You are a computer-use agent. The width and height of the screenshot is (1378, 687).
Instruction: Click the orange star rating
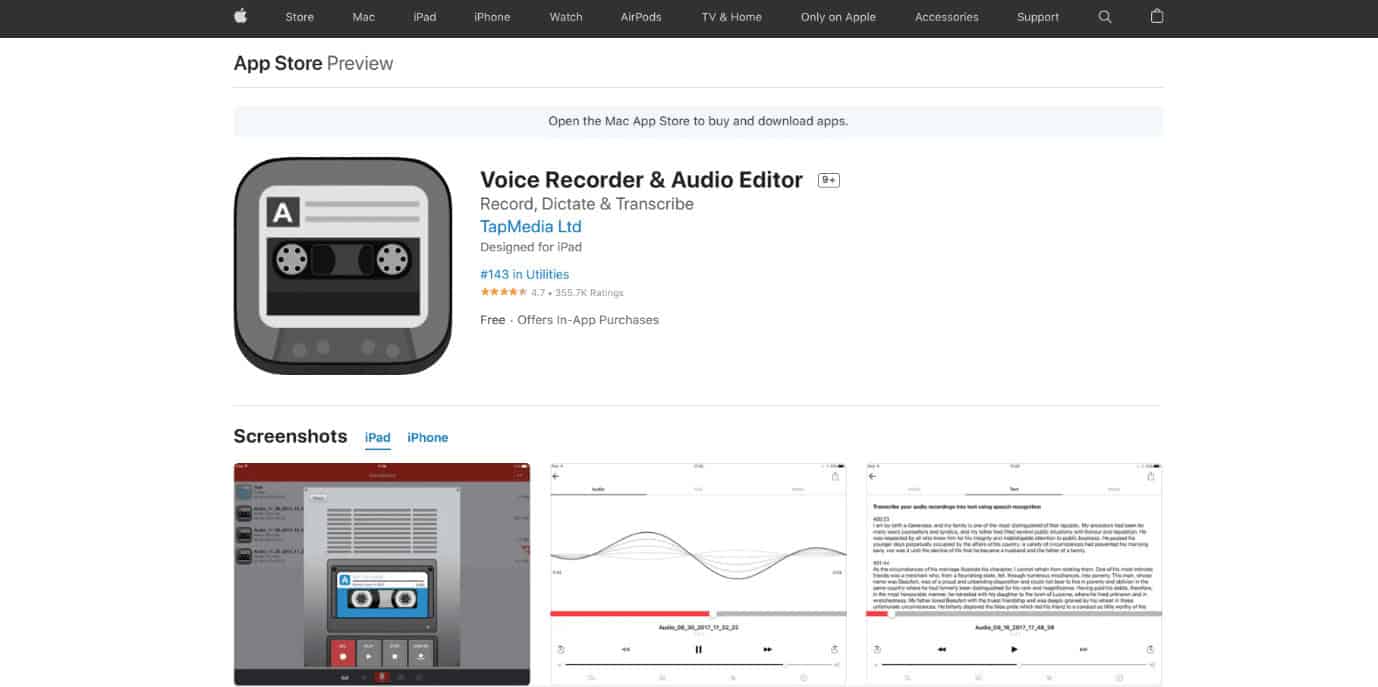[x=504, y=292]
